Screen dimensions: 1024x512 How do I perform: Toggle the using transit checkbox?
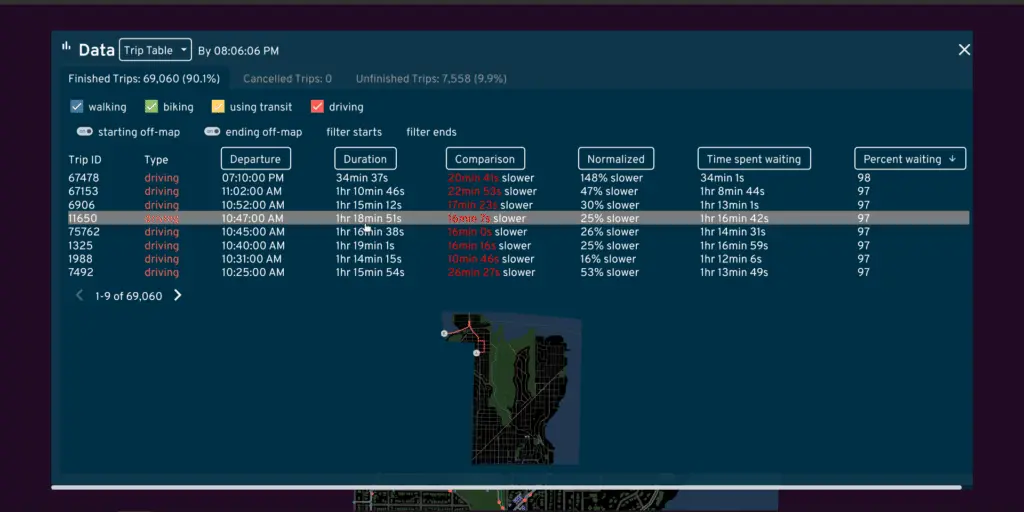[x=218, y=107]
